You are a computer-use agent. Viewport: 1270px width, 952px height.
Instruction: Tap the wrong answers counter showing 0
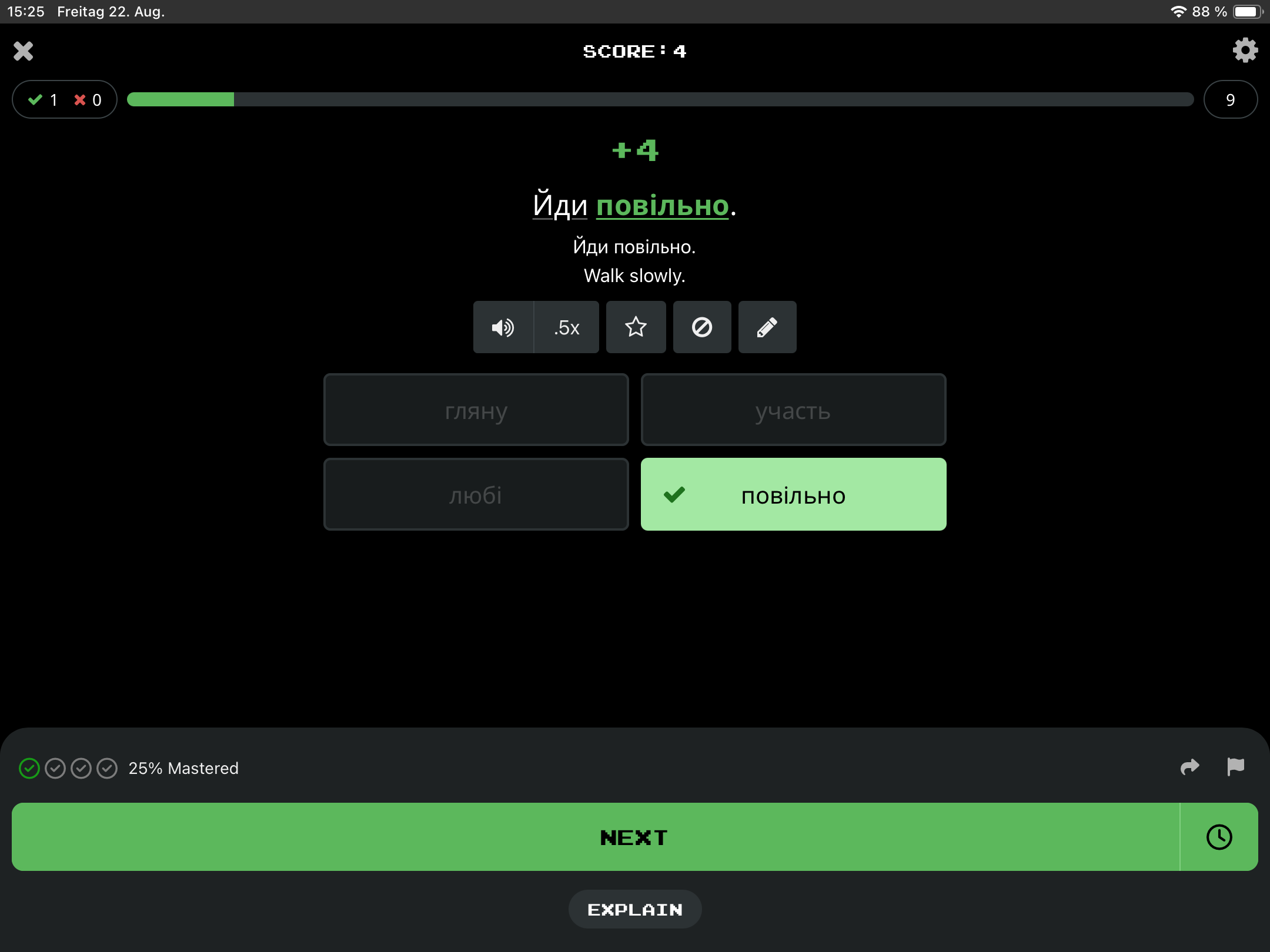(x=88, y=100)
